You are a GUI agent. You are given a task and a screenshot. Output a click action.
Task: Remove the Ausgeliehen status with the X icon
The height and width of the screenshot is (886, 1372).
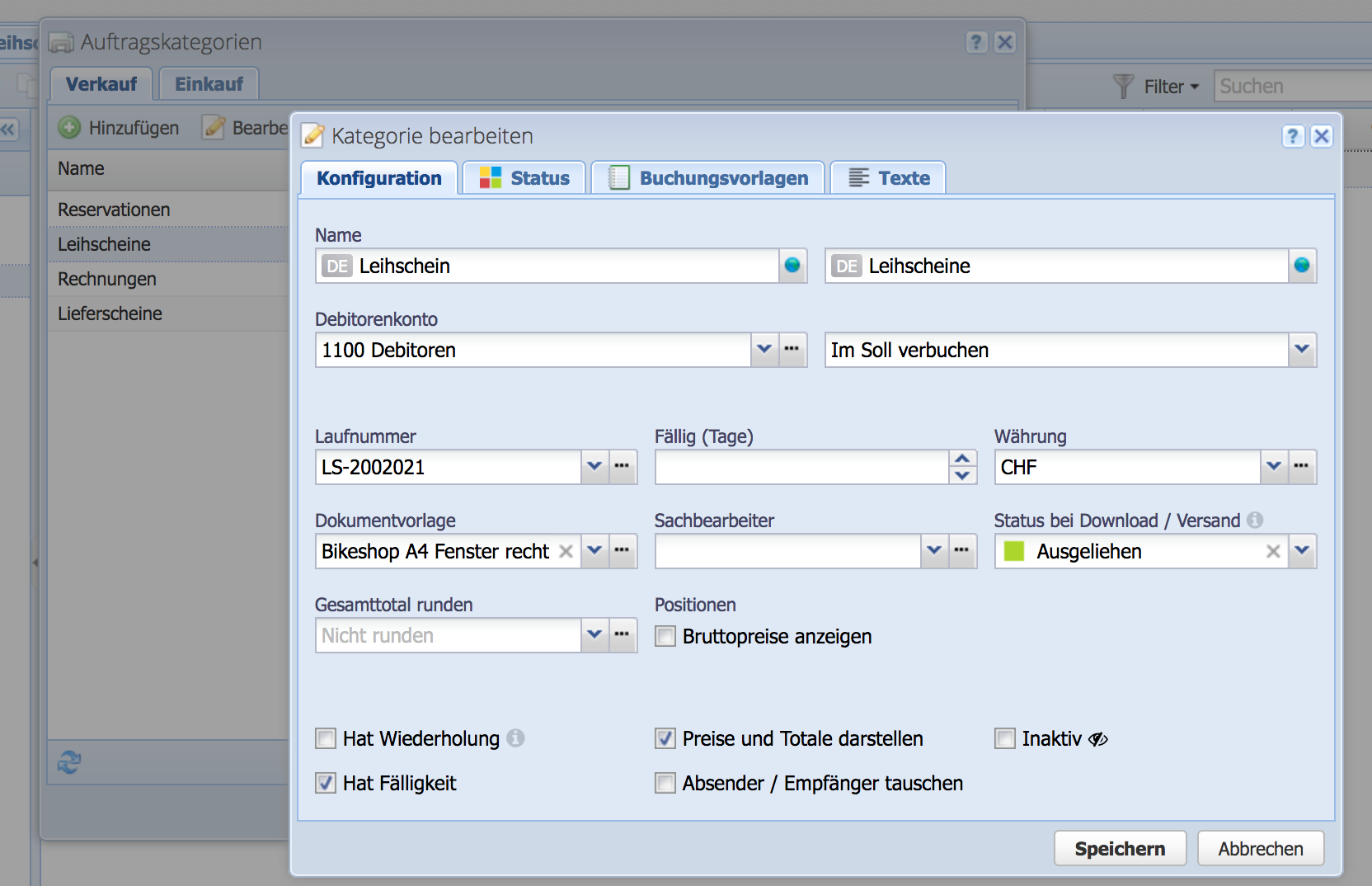point(1273,551)
